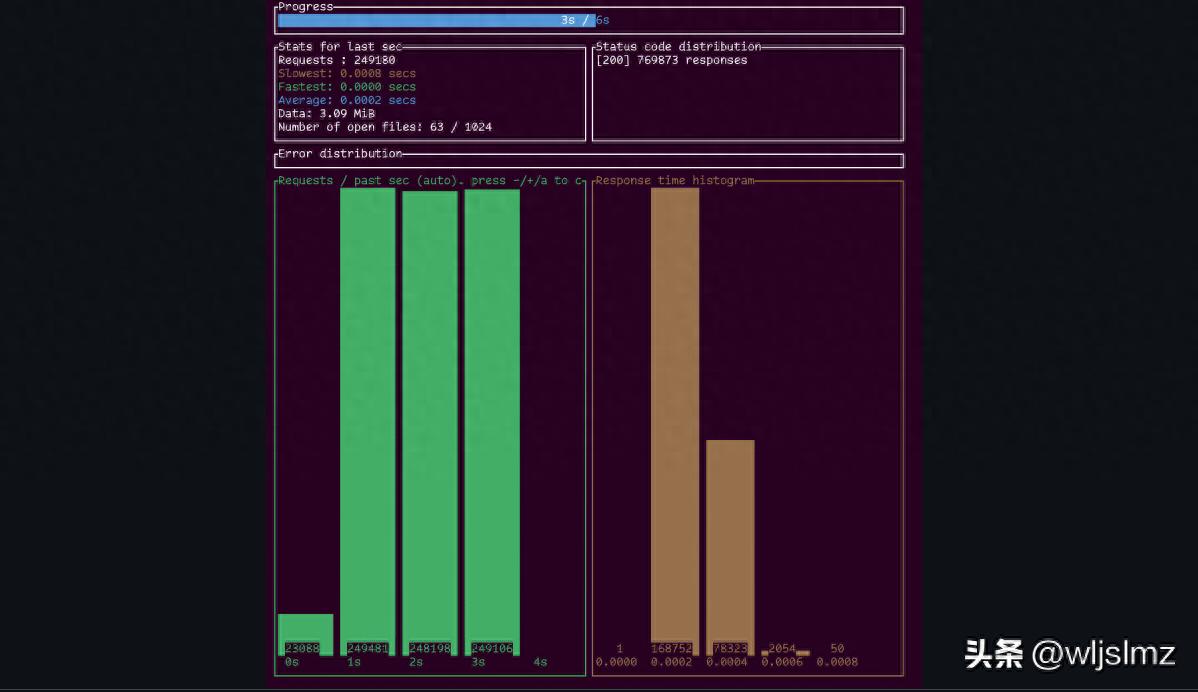Select the 'Average: 0.0002 secs' line

click(x=347, y=100)
